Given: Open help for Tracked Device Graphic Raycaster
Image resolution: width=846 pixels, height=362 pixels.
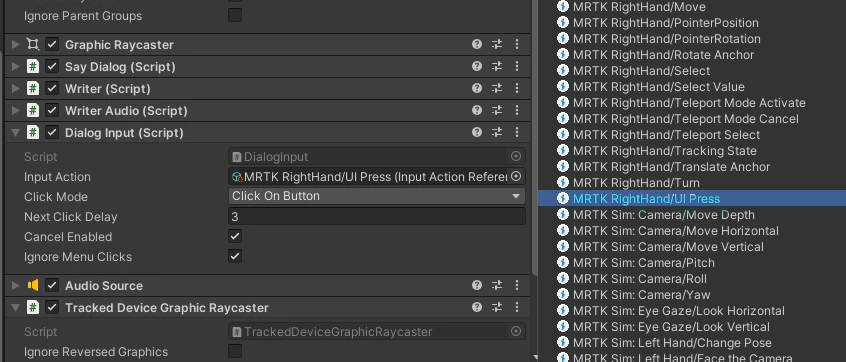Looking at the screenshot, I should [x=476, y=308].
